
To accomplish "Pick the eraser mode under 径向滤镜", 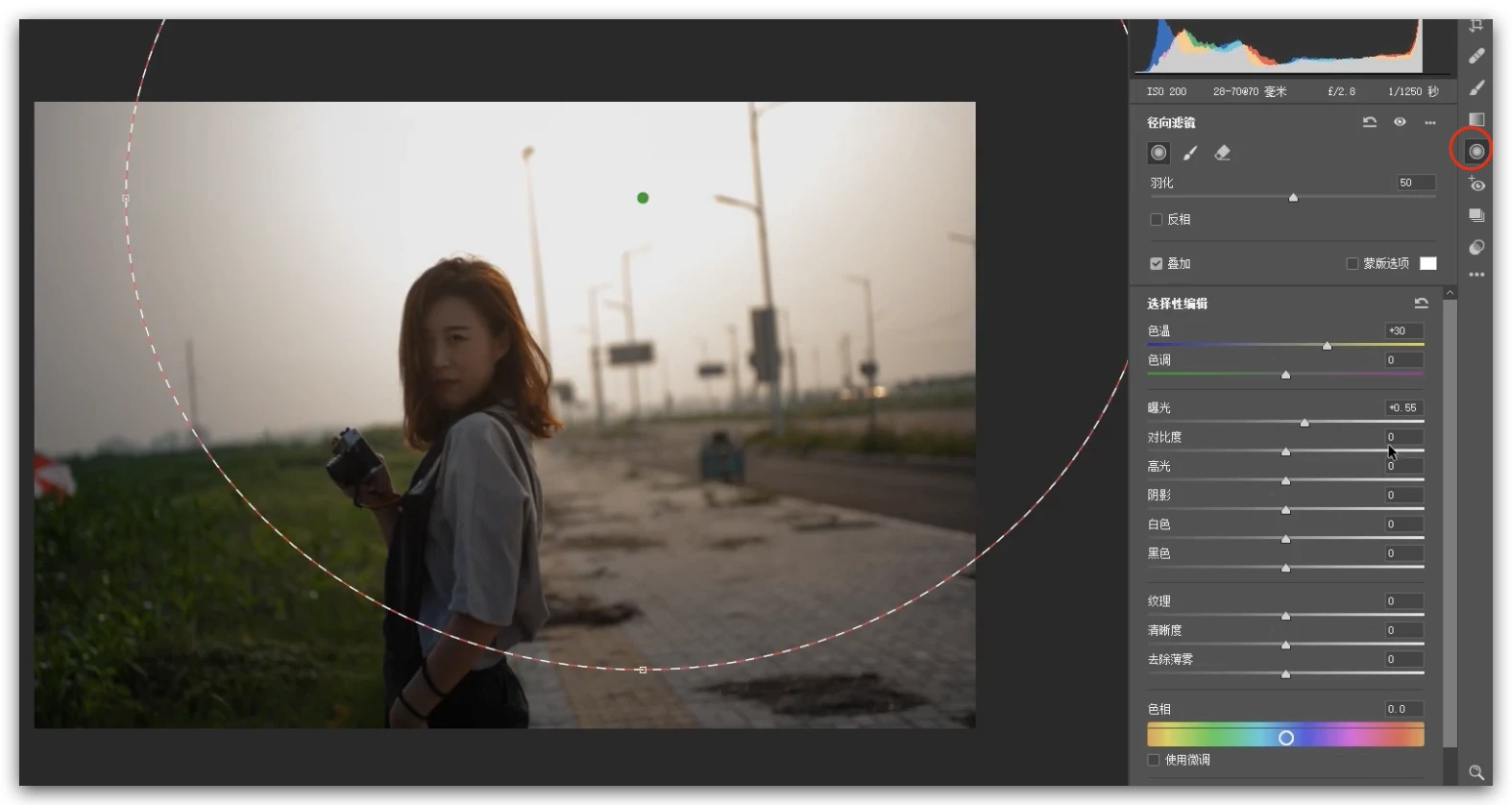I will click(1222, 153).
